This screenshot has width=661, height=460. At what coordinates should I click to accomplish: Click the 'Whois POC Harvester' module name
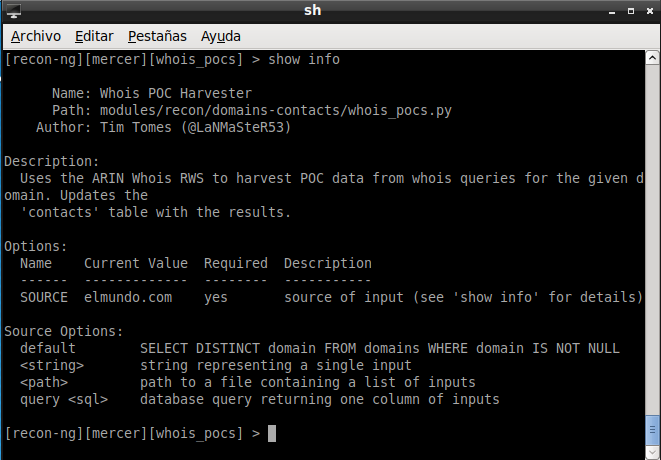tap(176, 93)
